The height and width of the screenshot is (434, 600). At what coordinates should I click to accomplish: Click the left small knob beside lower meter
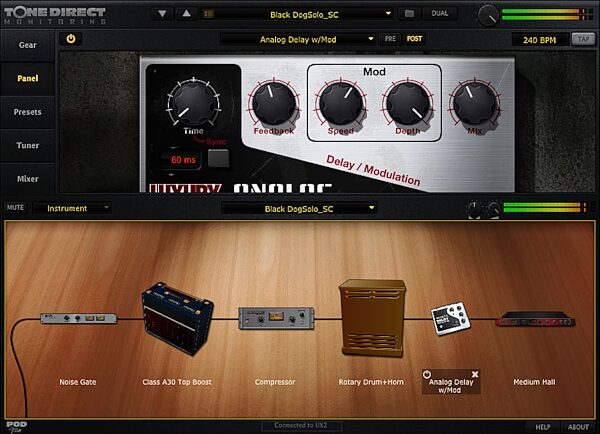(x=474, y=209)
